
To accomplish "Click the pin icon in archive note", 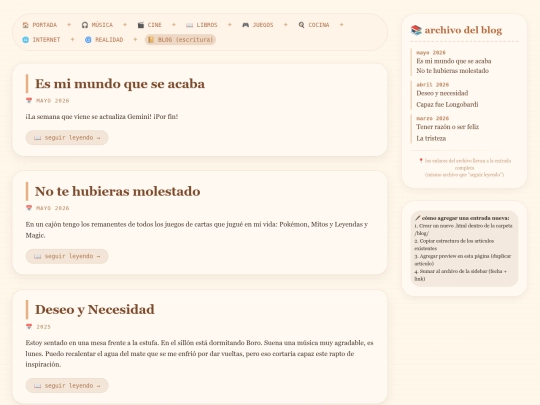I will (420, 160).
